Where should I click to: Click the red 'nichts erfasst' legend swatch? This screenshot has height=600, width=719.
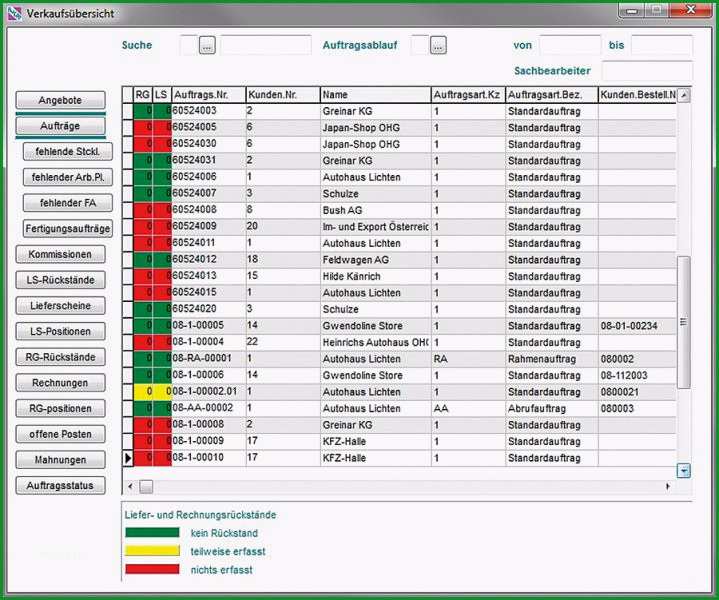pyautogui.click(x=152, y=569)
